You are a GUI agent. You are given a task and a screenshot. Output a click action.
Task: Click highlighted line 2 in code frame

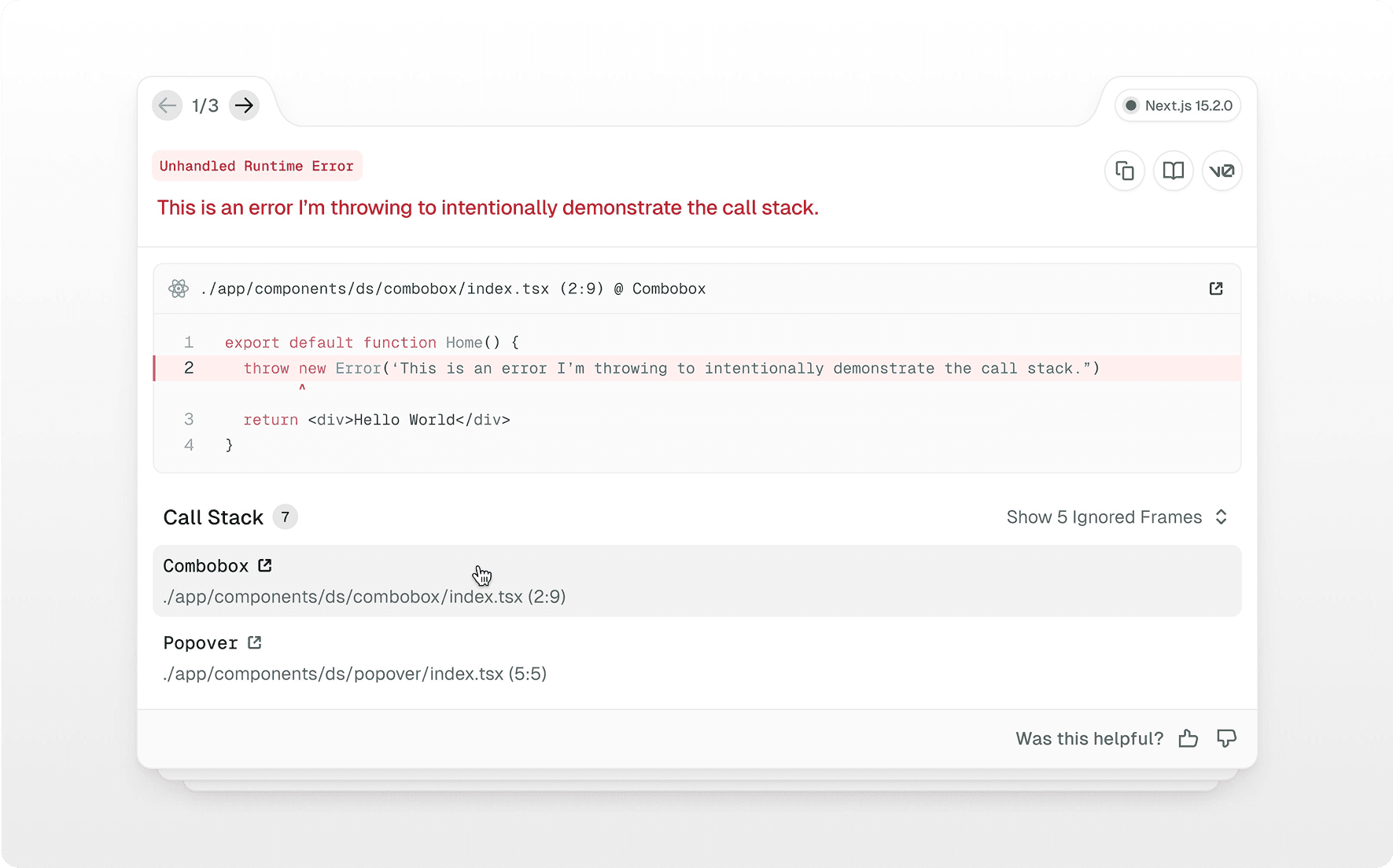pyautogui.click(x=670, y=368)
